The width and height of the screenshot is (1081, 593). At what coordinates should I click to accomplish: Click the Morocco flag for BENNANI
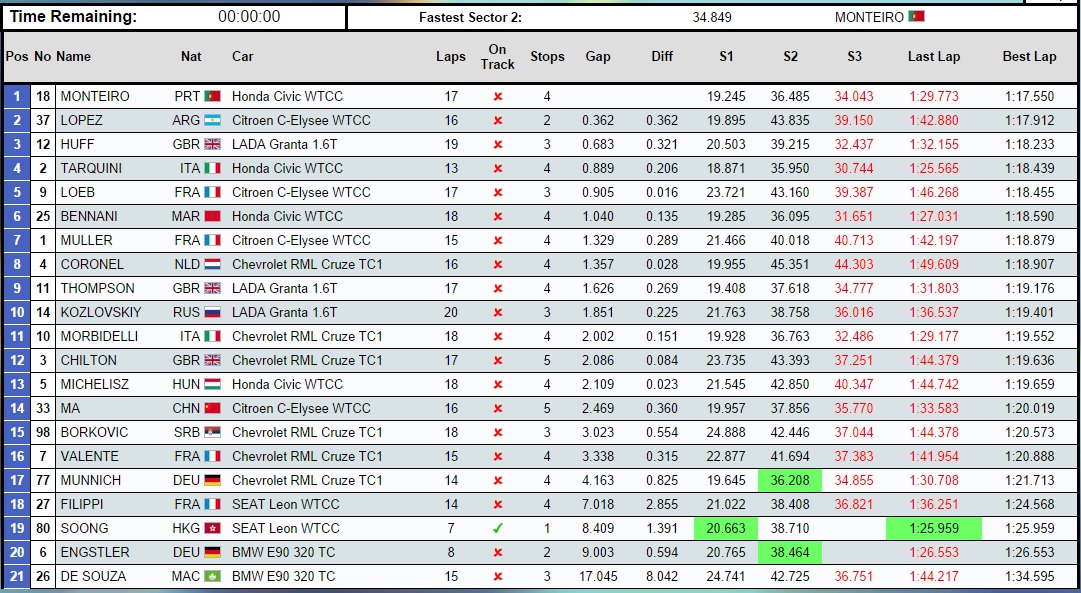pos(211,216)
